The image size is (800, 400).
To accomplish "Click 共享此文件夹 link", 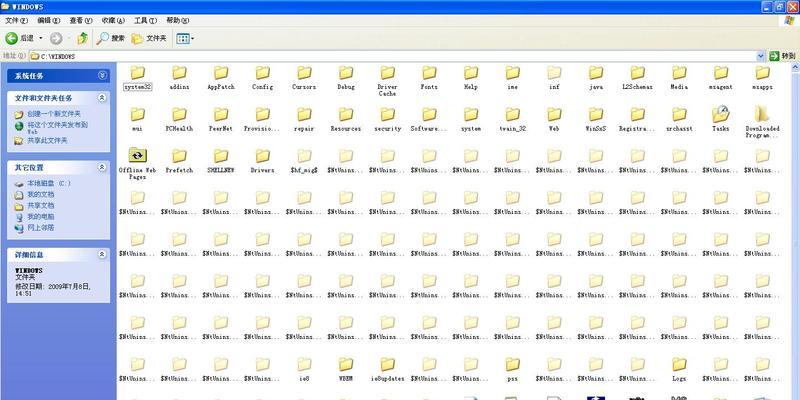I will [x=47, y=140].
